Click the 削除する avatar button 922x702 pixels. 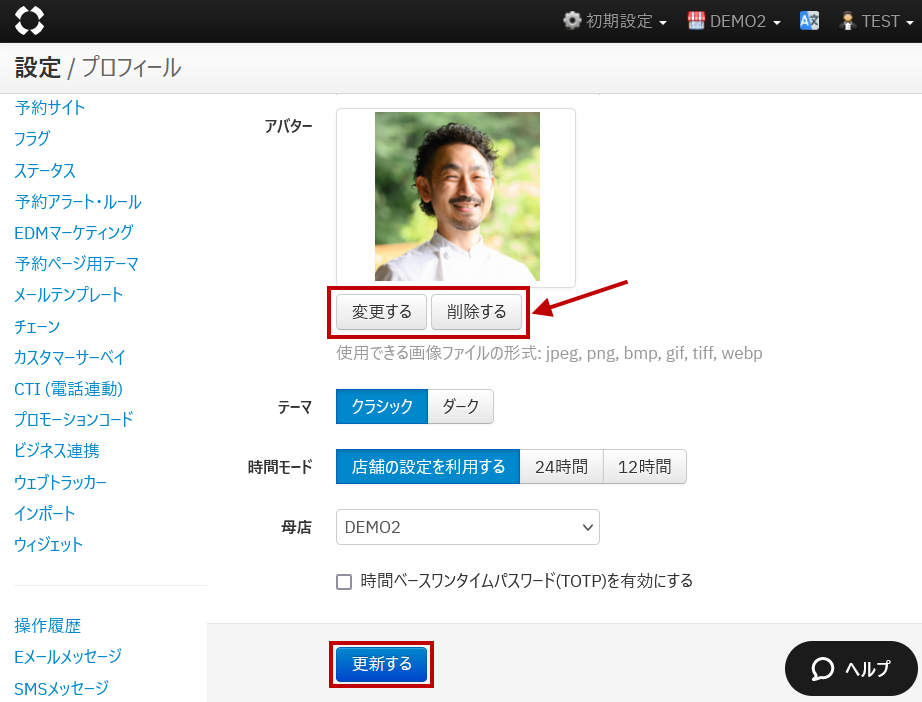pyautogui.click(x=476, y=312)
